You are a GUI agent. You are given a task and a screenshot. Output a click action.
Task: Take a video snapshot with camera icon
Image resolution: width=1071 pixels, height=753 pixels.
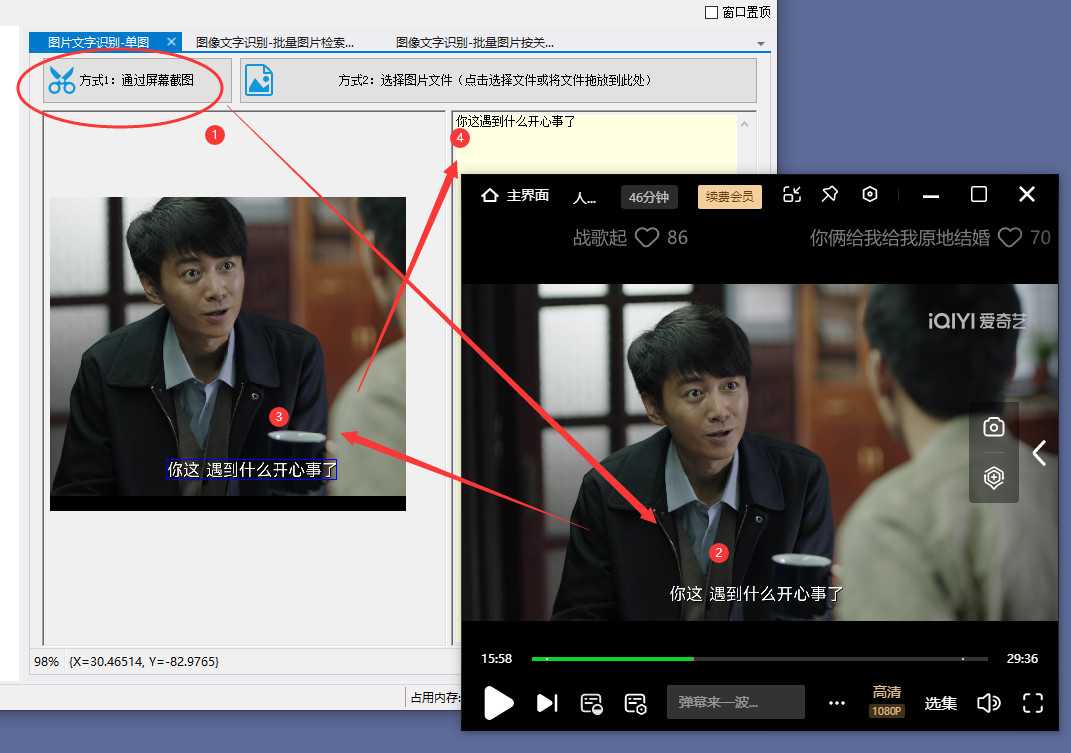click(993, 428)
